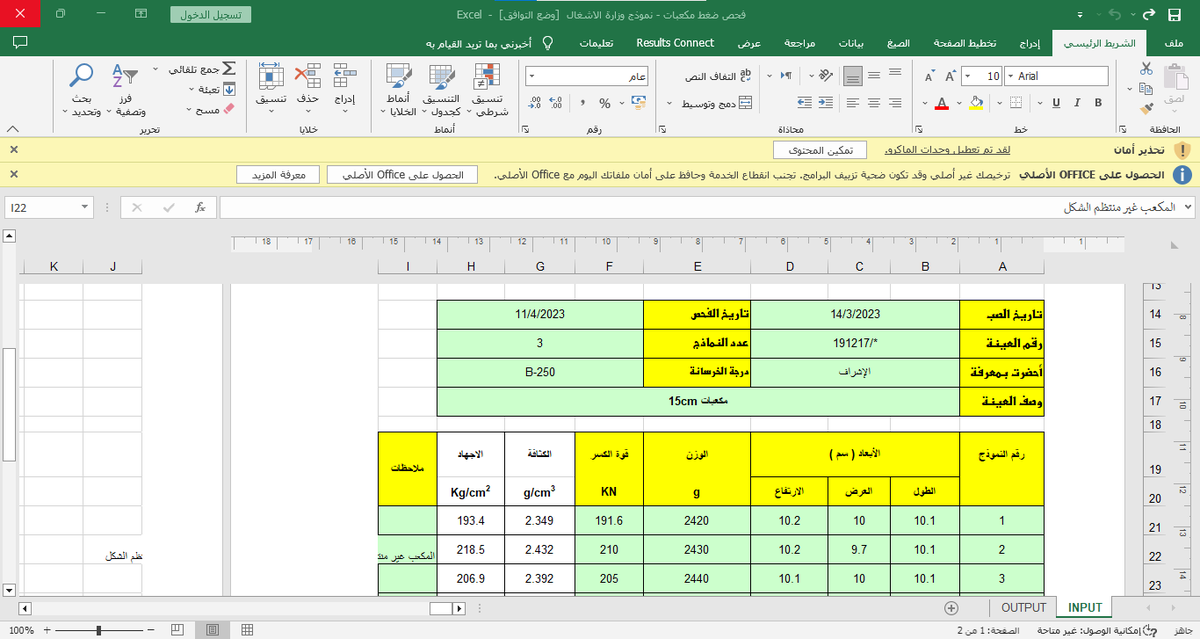Open the Insert (إدراج) ribbon tab
The image size is (1200, 639).
click(1029, 43)
